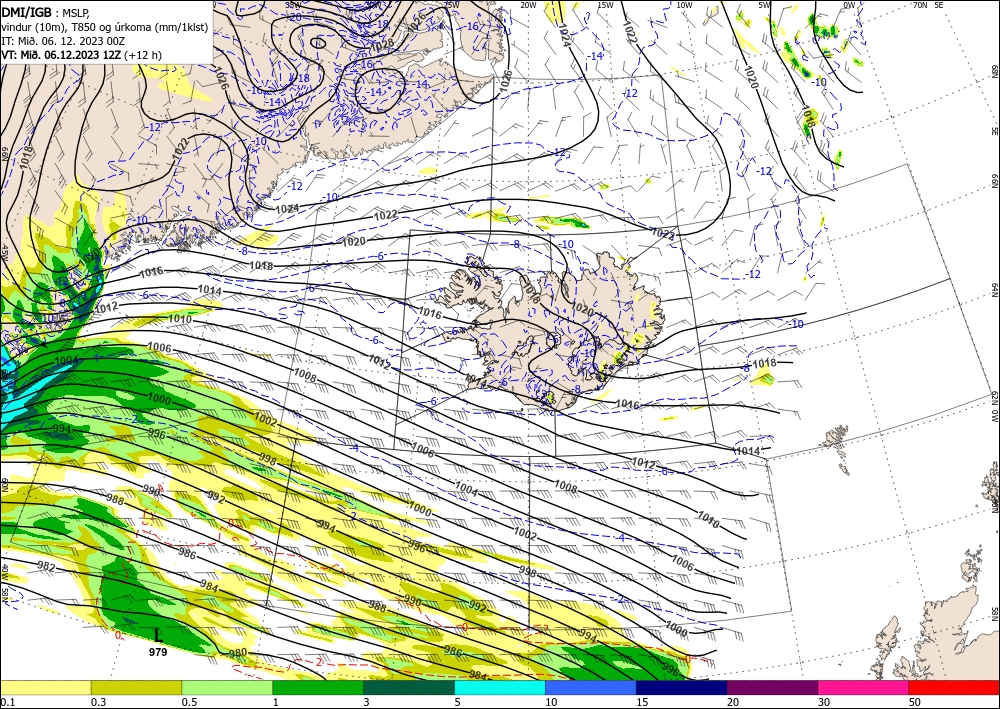
Task: Click the "1028" isobar label over Greenland
Action: tap(381, 45)
